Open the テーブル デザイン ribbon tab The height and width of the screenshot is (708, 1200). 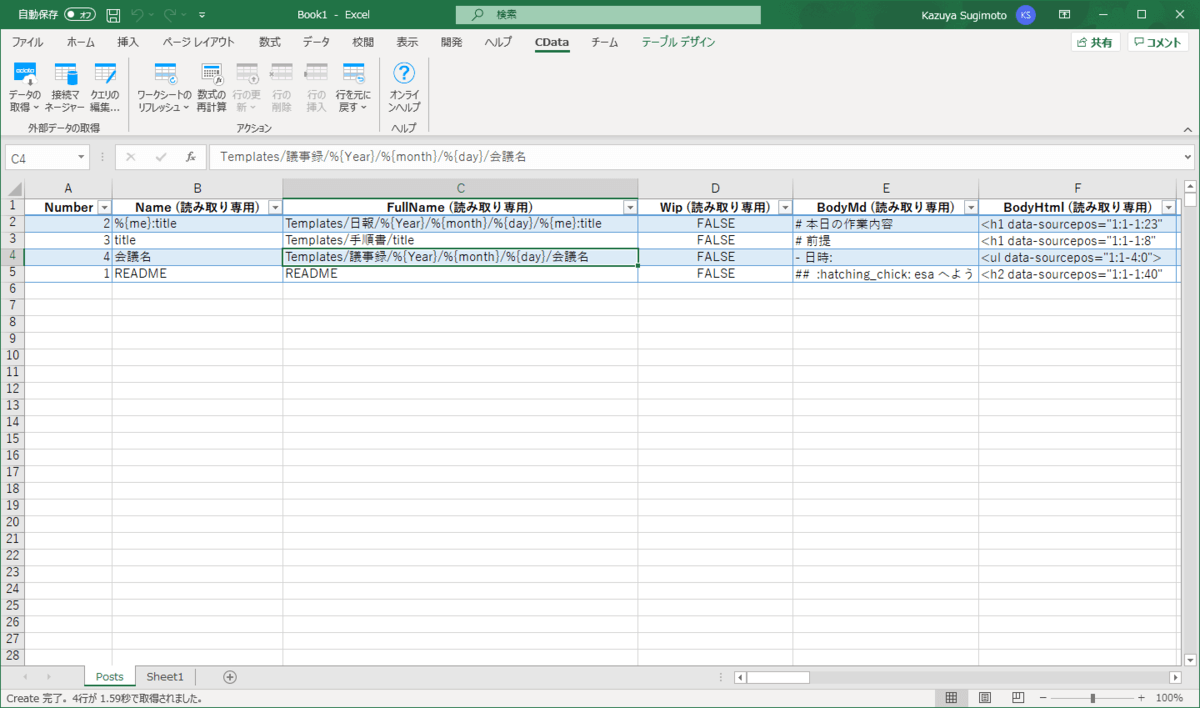pos(678,42)
